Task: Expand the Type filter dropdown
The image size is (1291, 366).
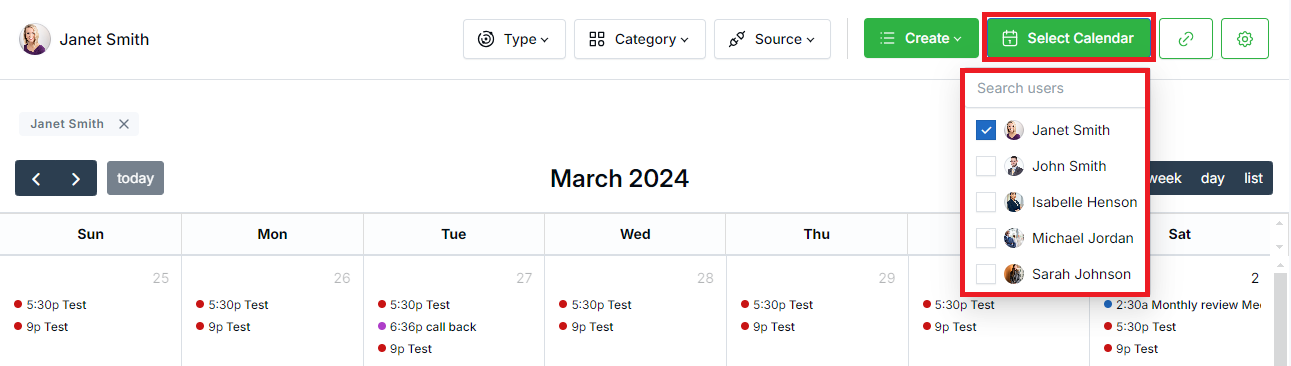Action: tap(514, 39)
